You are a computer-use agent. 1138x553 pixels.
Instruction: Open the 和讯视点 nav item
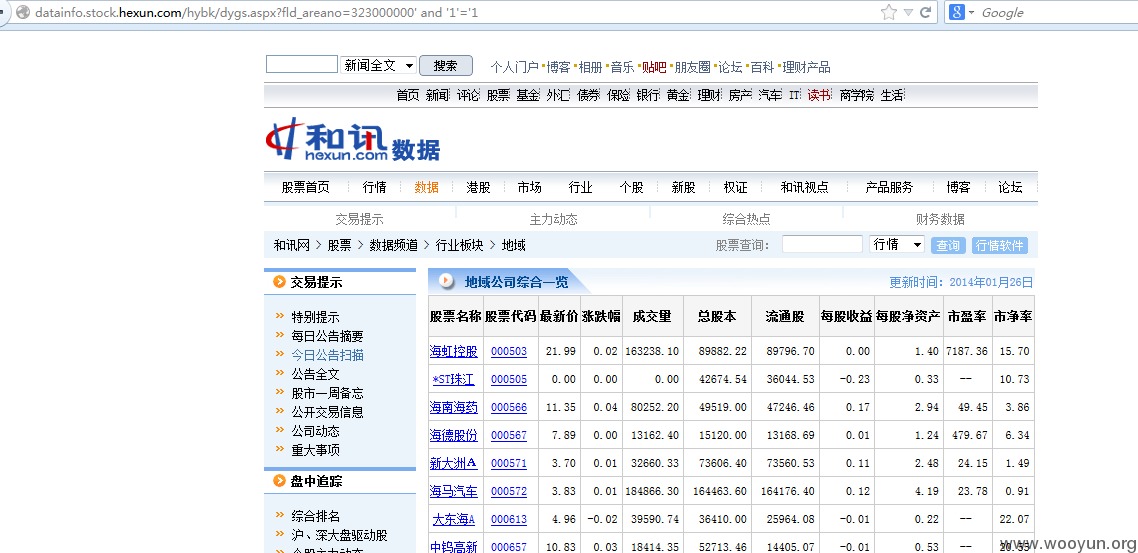[804, 187]
